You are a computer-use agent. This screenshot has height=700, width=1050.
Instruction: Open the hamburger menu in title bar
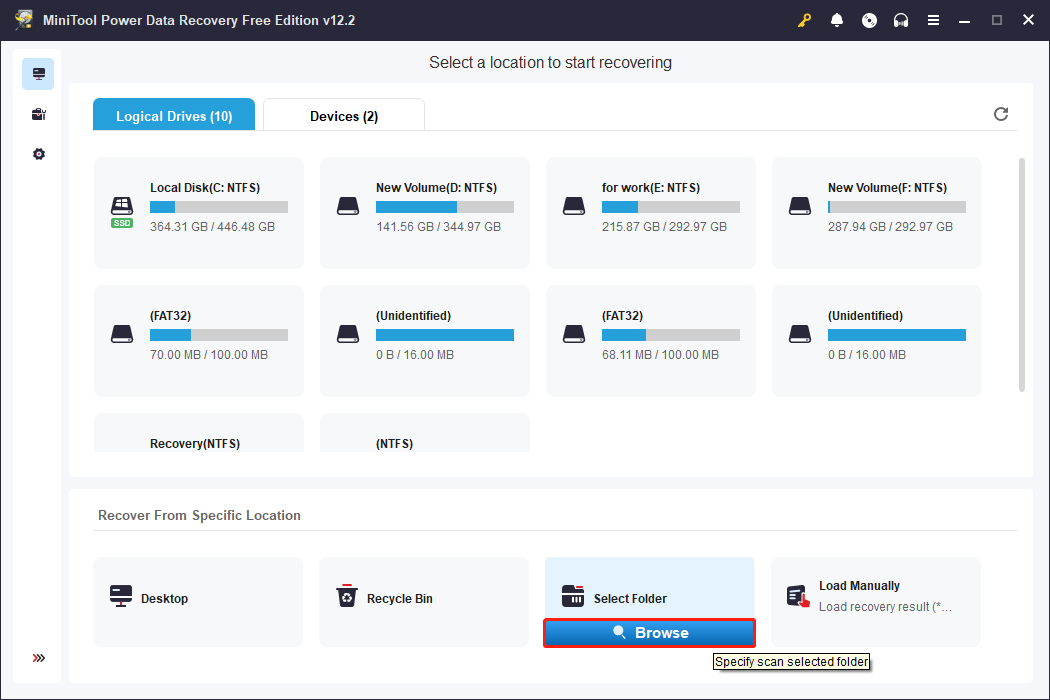[x=933, y=20]
